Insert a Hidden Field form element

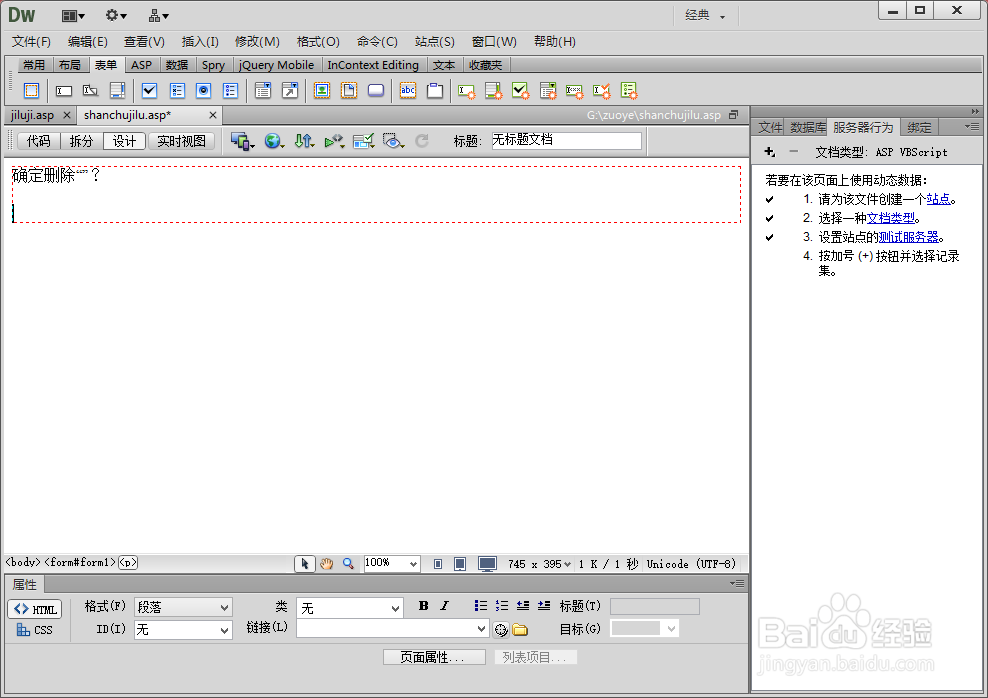90,91
